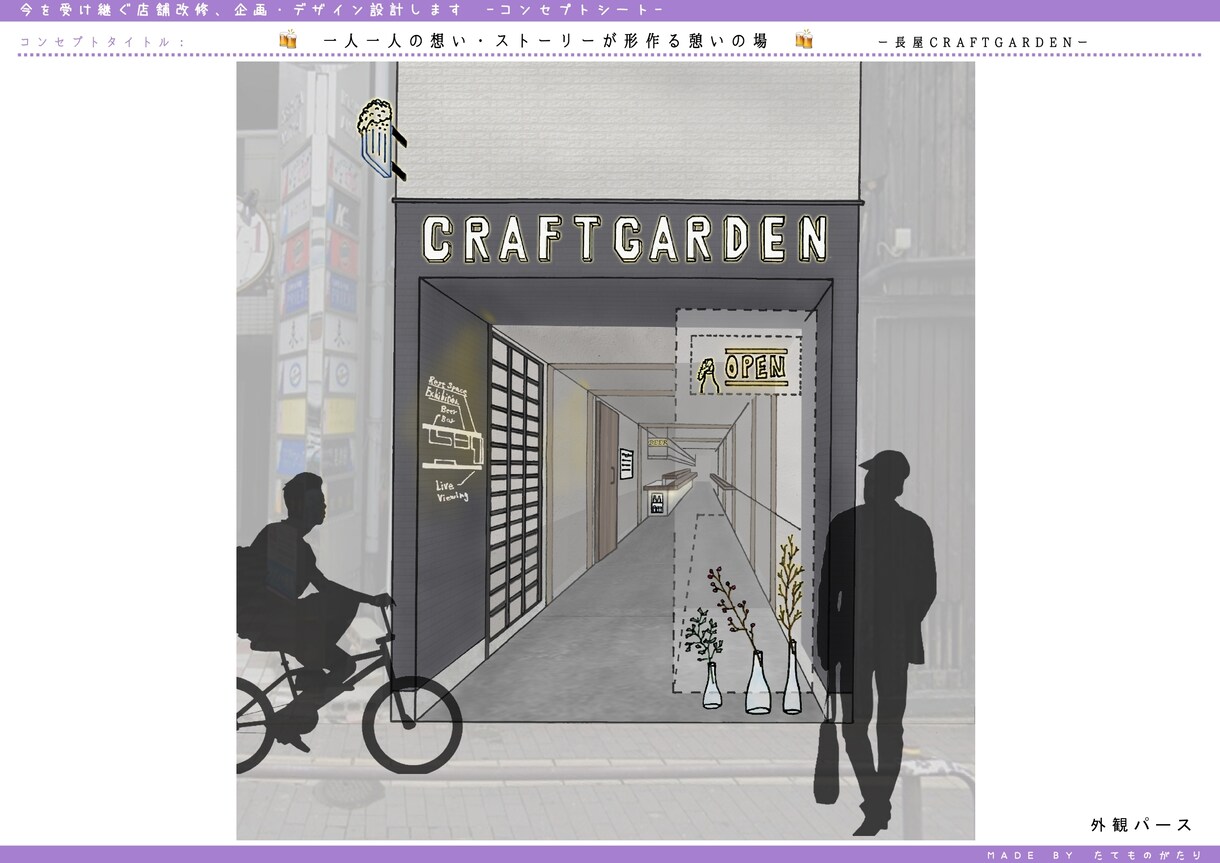Click the beer mugs icon before the title 一人一人の想い

(288, 40)
